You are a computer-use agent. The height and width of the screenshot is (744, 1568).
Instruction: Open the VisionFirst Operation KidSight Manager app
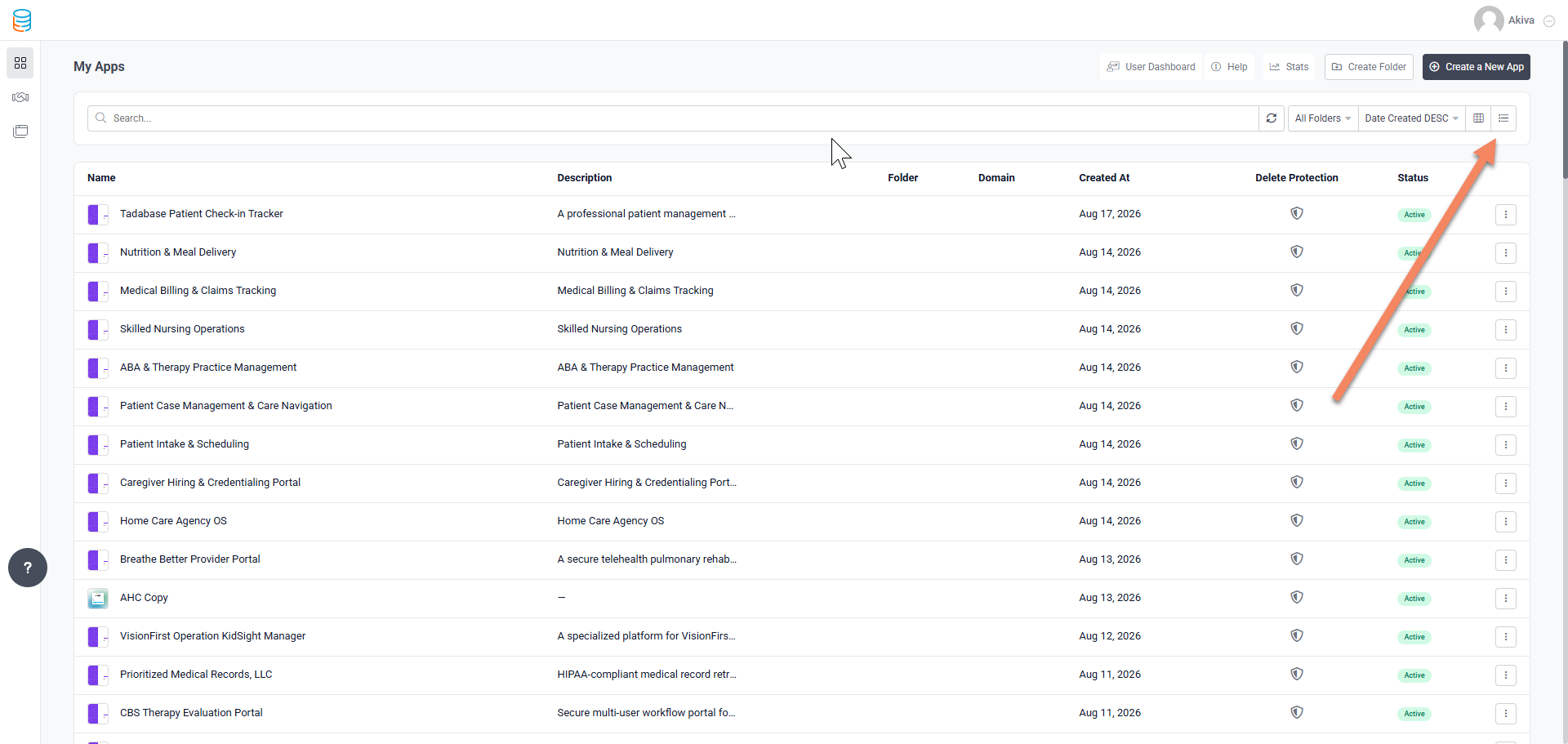212,636
